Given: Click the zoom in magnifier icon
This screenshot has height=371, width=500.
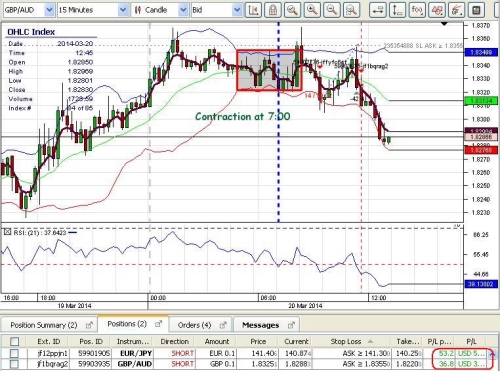Looking at the screenshot, I should coord(312,10).
